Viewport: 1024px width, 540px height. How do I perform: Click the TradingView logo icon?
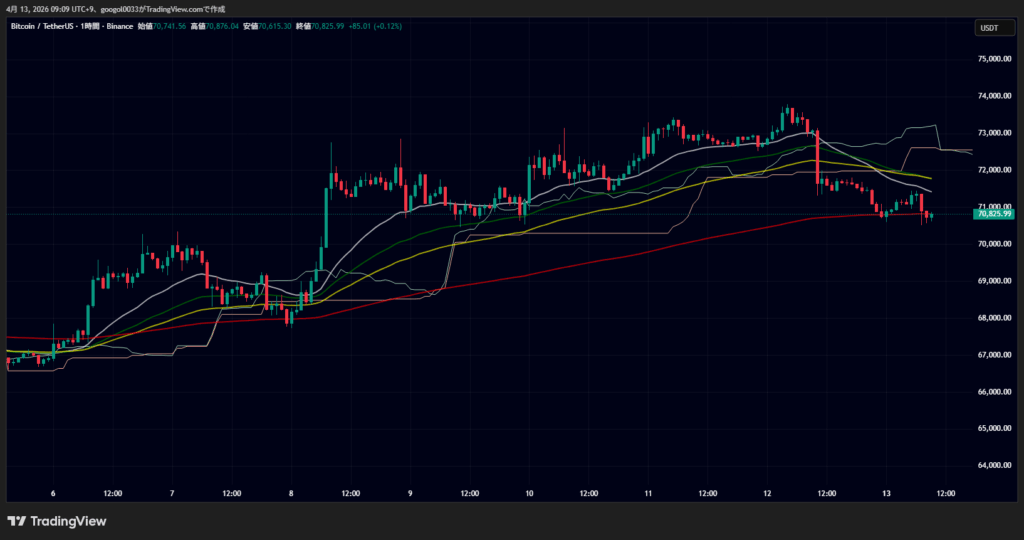[x=17, y=521]
